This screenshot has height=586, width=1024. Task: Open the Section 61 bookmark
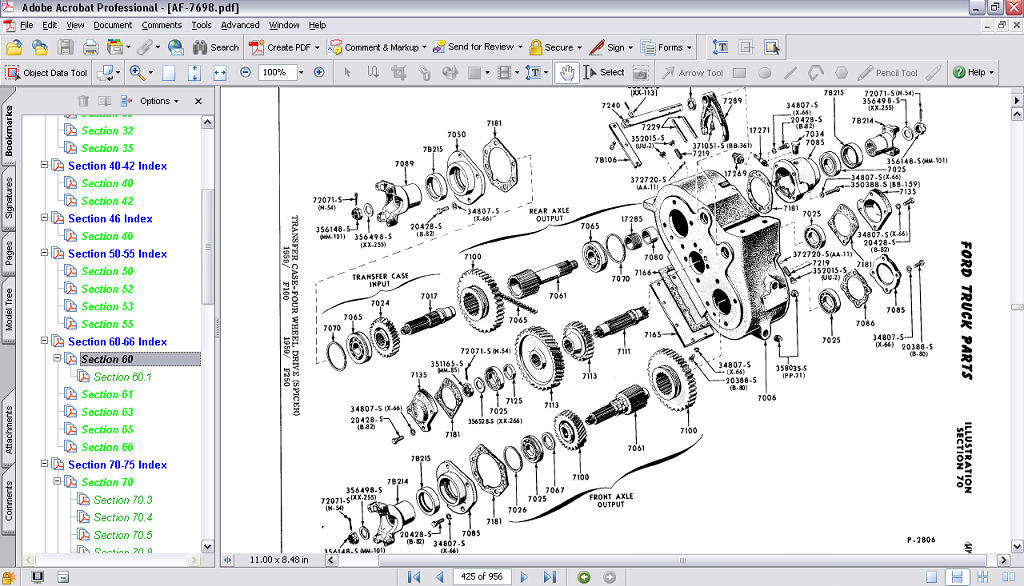107,394
